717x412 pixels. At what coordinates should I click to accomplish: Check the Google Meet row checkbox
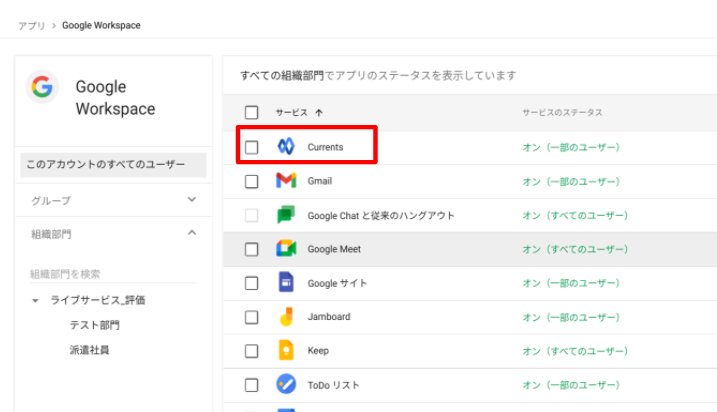(251, 249)
